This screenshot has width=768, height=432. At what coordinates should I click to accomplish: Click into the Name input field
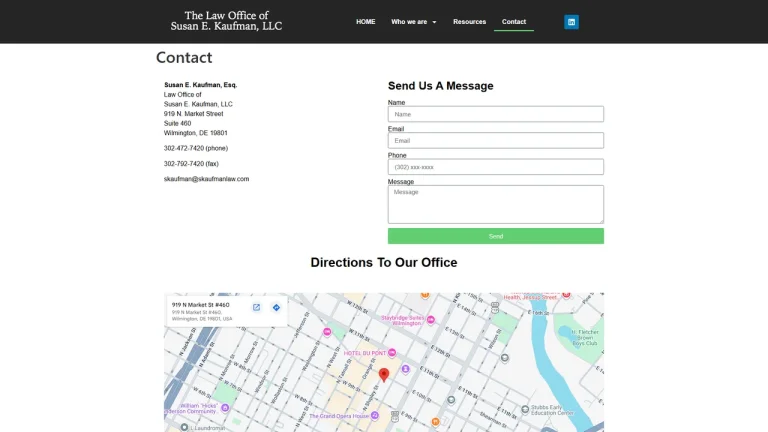point(496,114)
